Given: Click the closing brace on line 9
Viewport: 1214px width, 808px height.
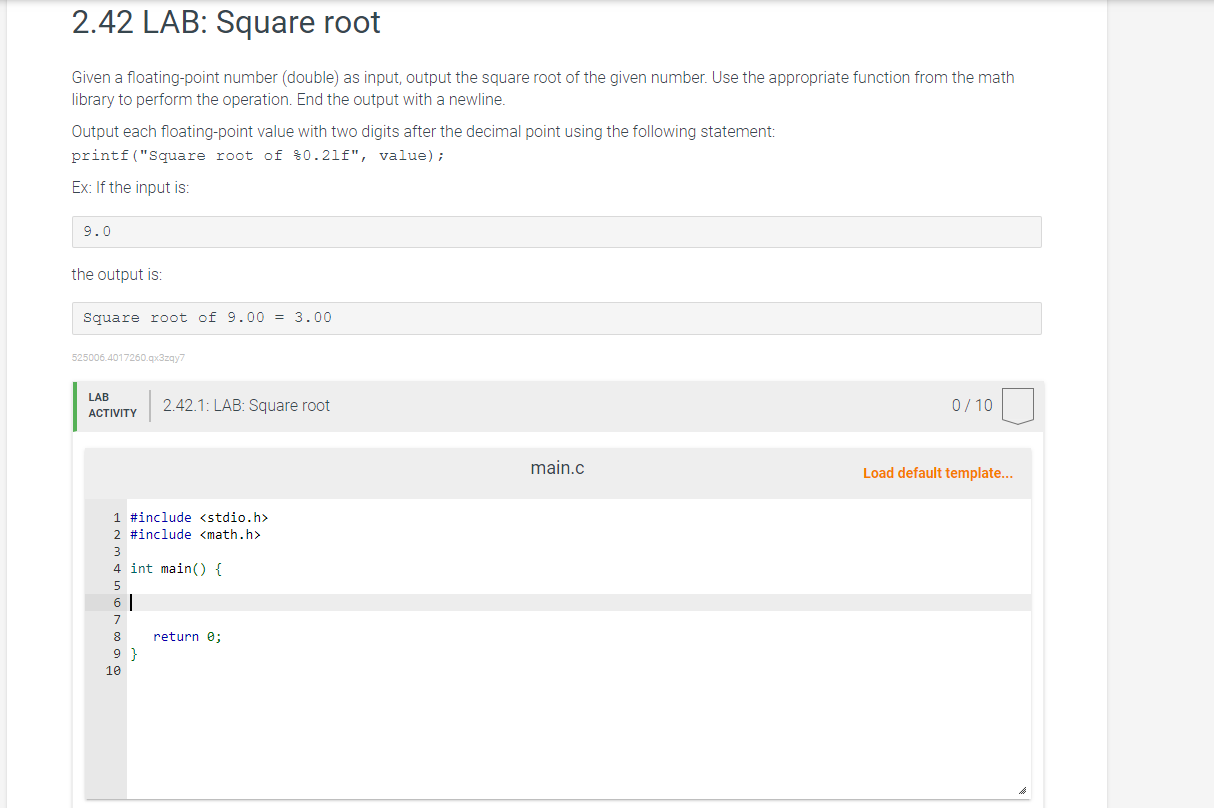Looking at the screenshot, I should point(132,653).
